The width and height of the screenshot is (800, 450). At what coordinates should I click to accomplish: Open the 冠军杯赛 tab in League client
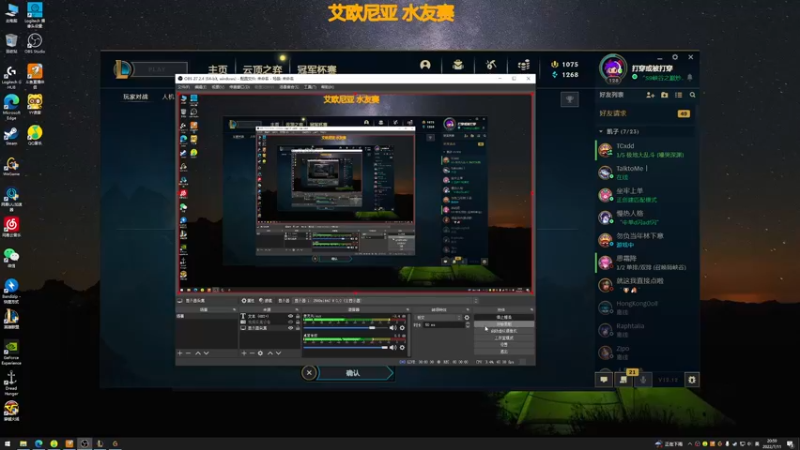[317, 69]
